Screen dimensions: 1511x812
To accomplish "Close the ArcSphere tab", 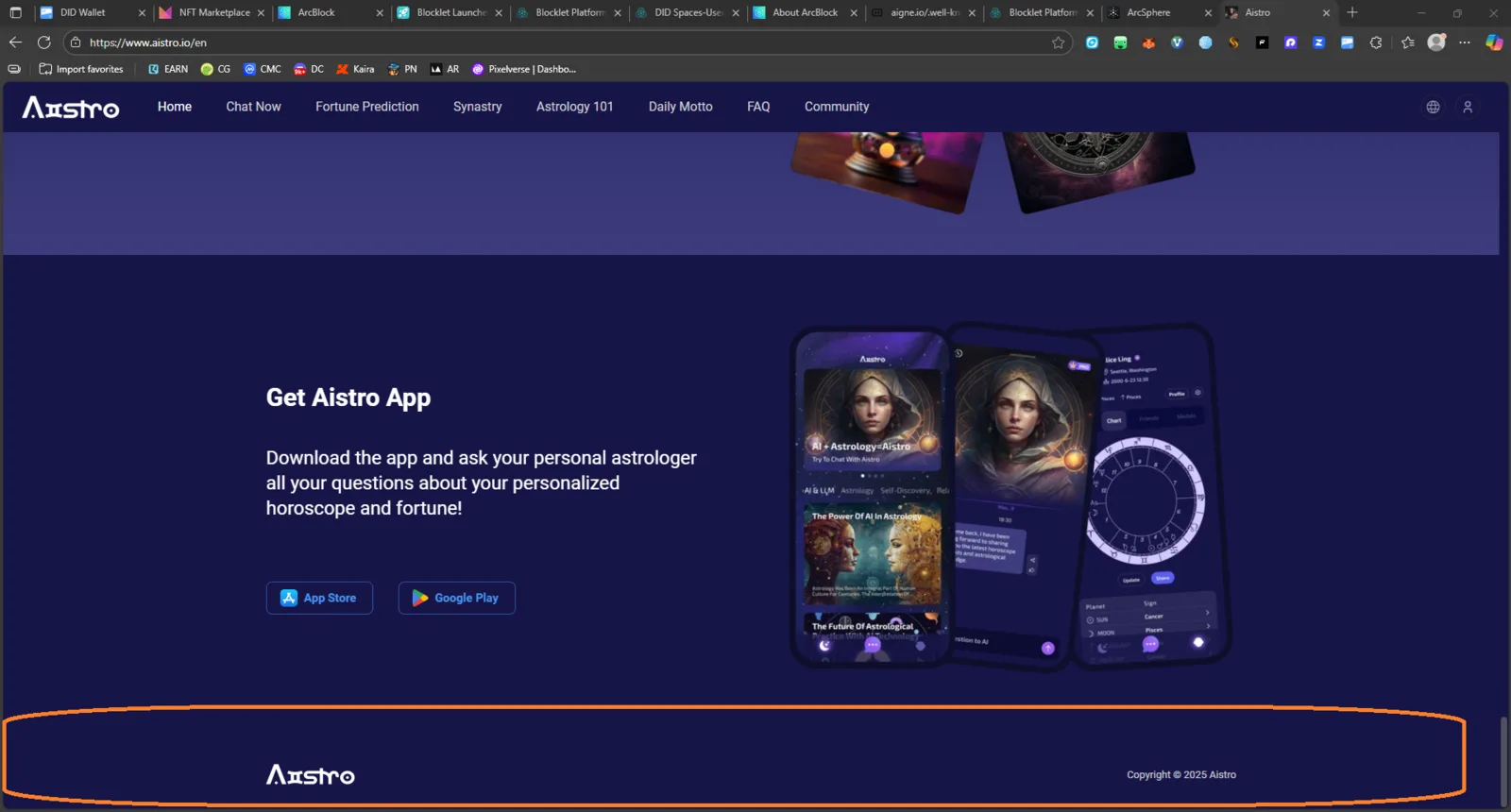I will (1208, 12).
